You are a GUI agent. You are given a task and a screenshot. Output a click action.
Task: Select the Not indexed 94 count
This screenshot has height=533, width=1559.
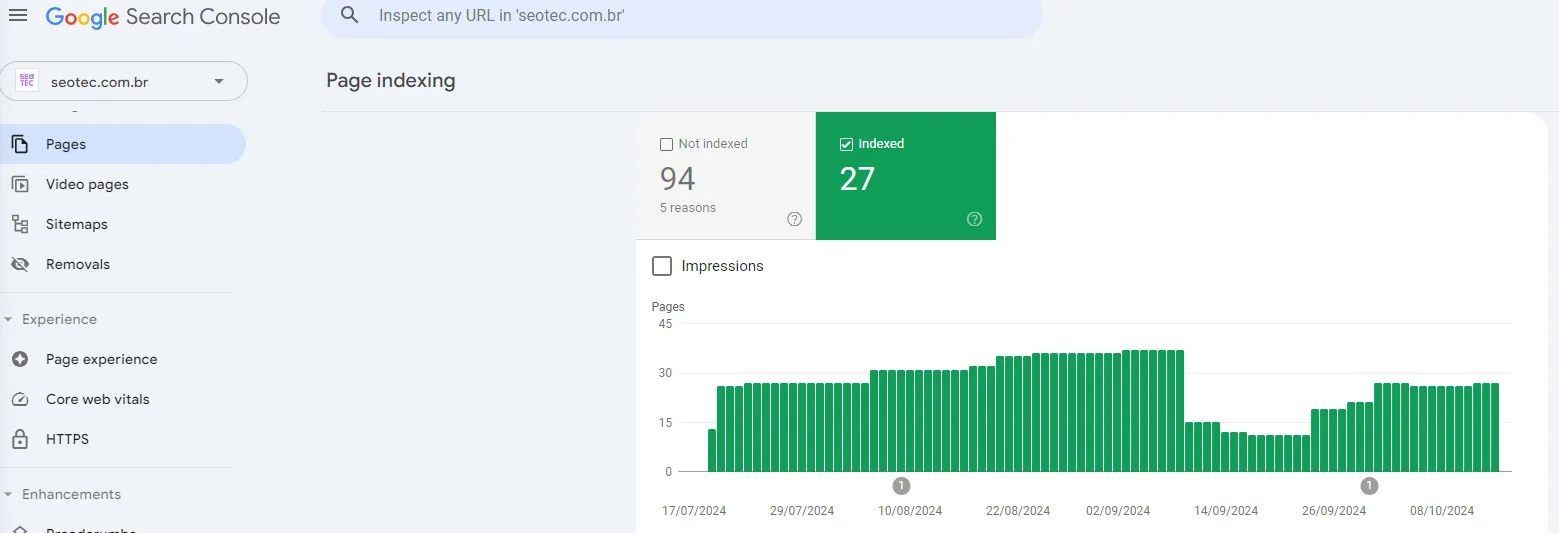pos(678,179)
